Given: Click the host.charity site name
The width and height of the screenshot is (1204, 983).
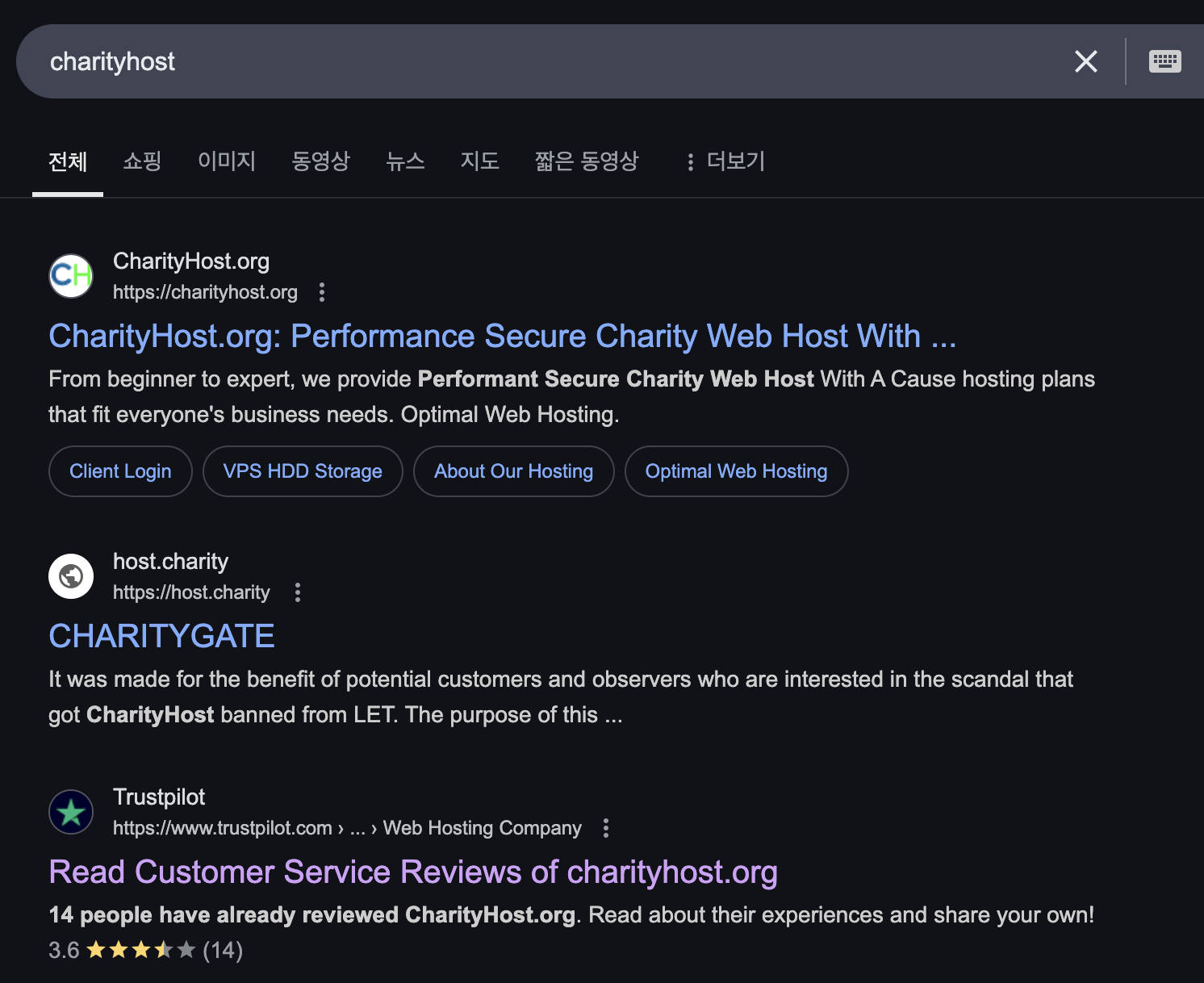Looking at the screenshot, I should [x=170, y=561].
